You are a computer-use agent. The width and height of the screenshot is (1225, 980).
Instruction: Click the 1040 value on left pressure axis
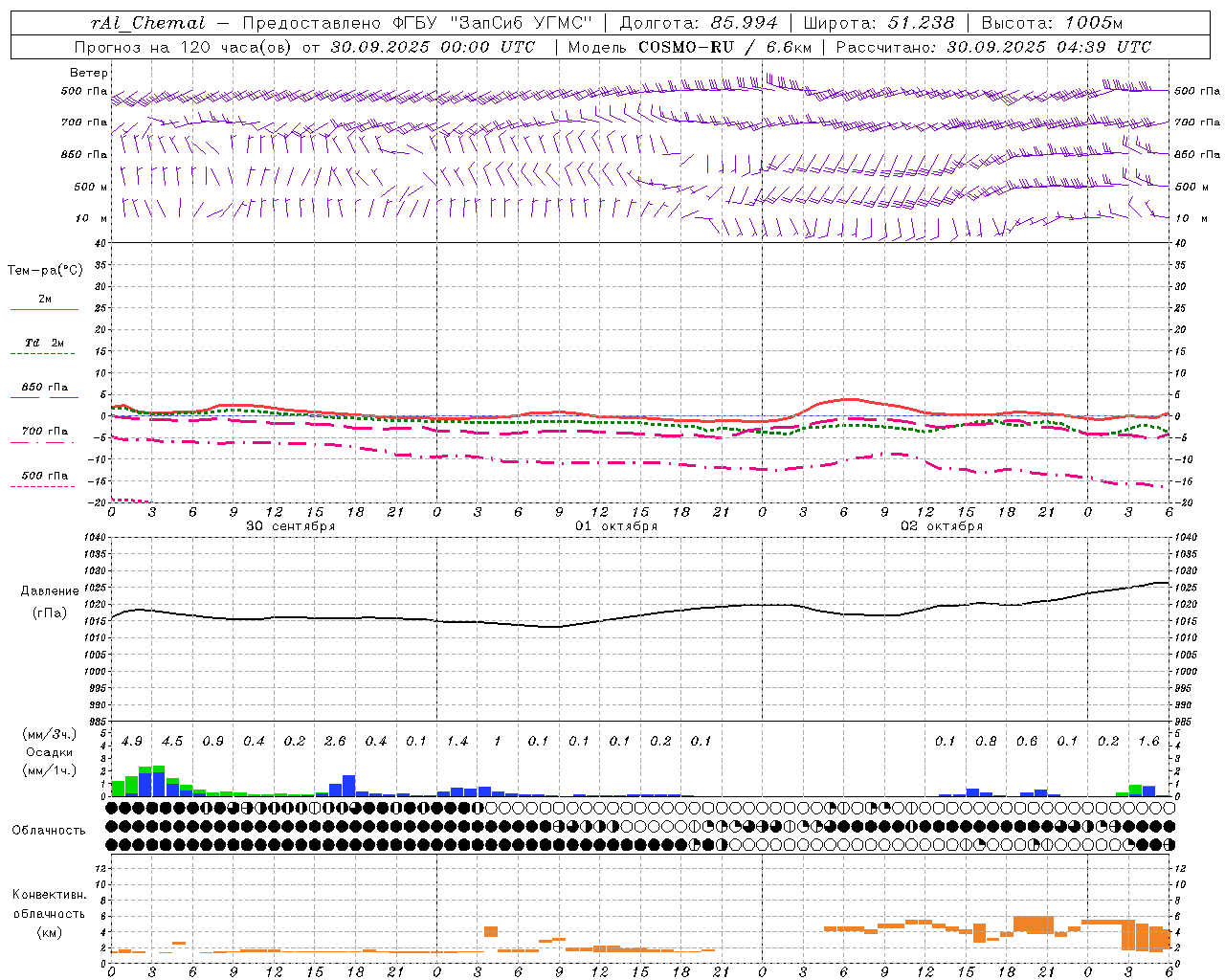click(94, 537)
